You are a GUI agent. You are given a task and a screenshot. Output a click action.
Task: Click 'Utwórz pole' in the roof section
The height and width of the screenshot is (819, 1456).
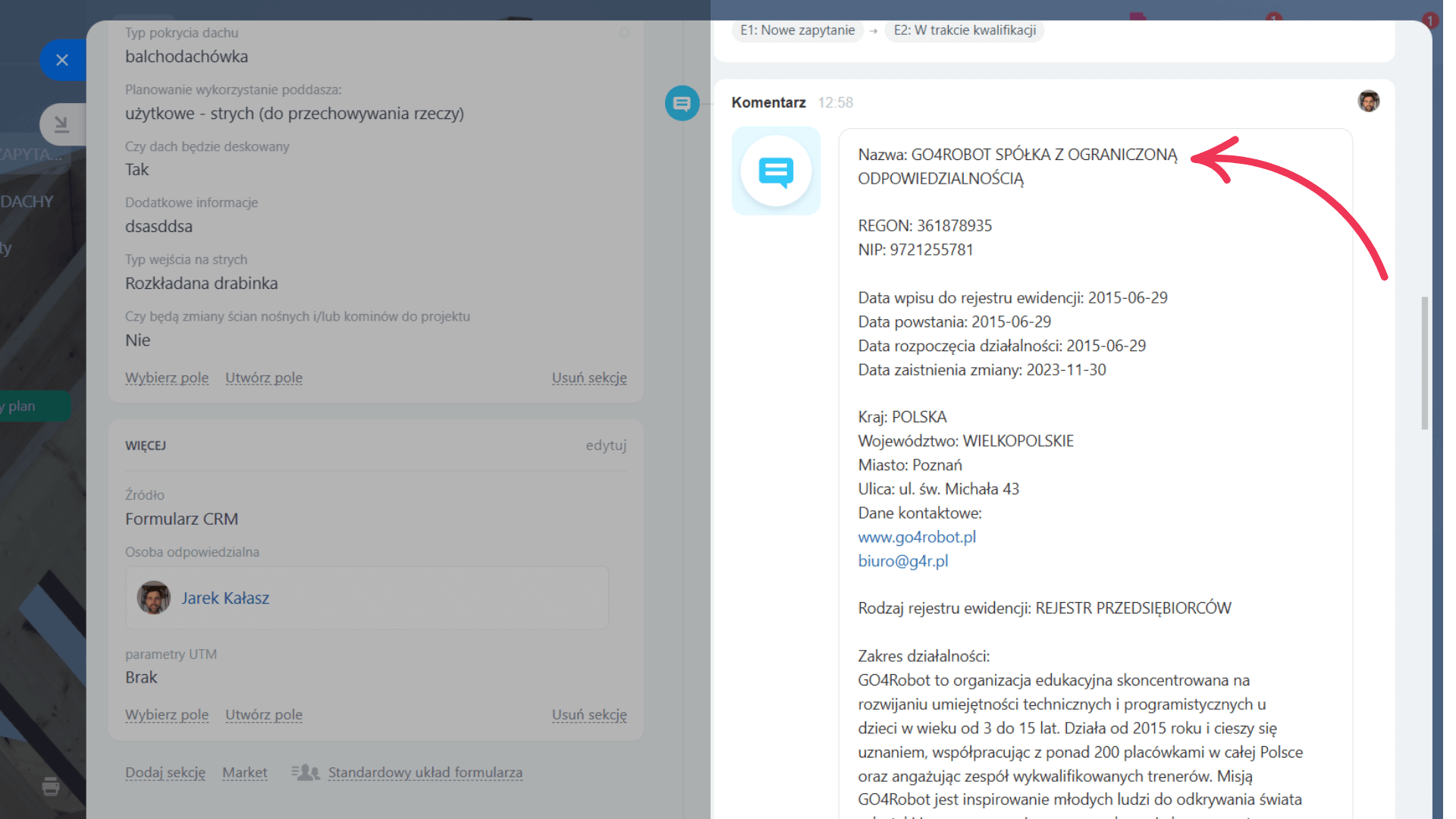tap(264, 378)
